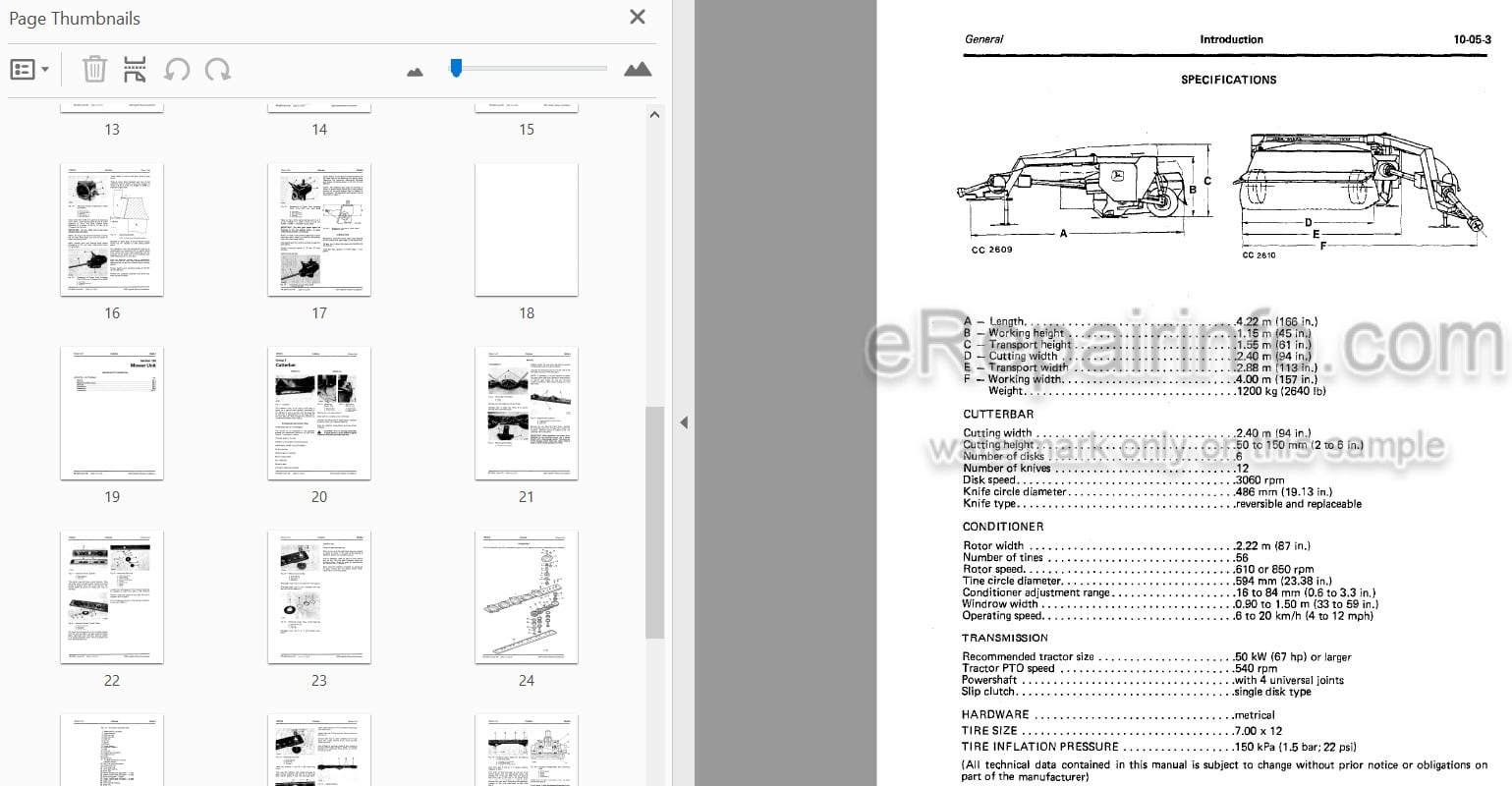Click the scroll-up arrow of thumbnails panel
Image resolution: width=1512 pixels, height=786 pixels.
click(x=655, y=115)
